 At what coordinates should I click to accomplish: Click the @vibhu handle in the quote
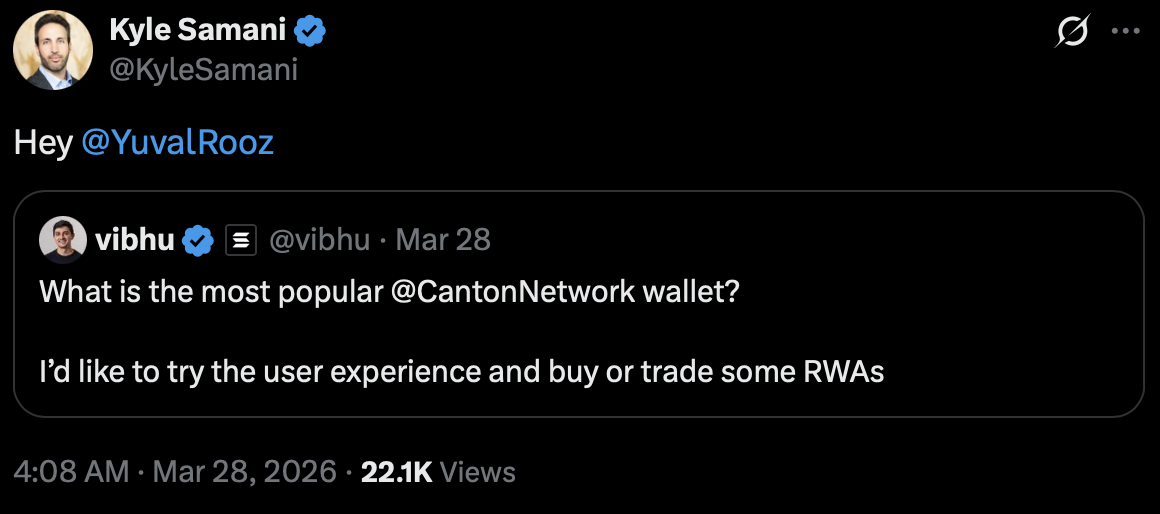click(x=319, y=240)
